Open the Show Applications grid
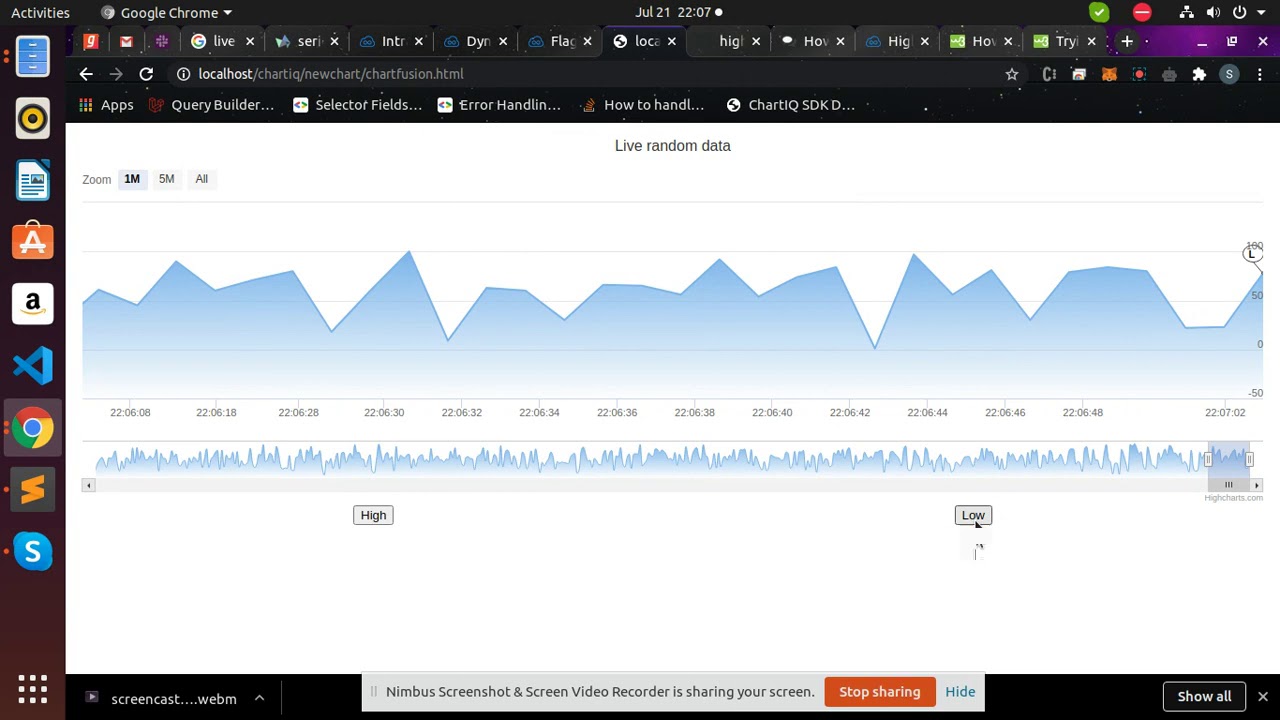The image size is (1280, 720). tap(32, 689)
